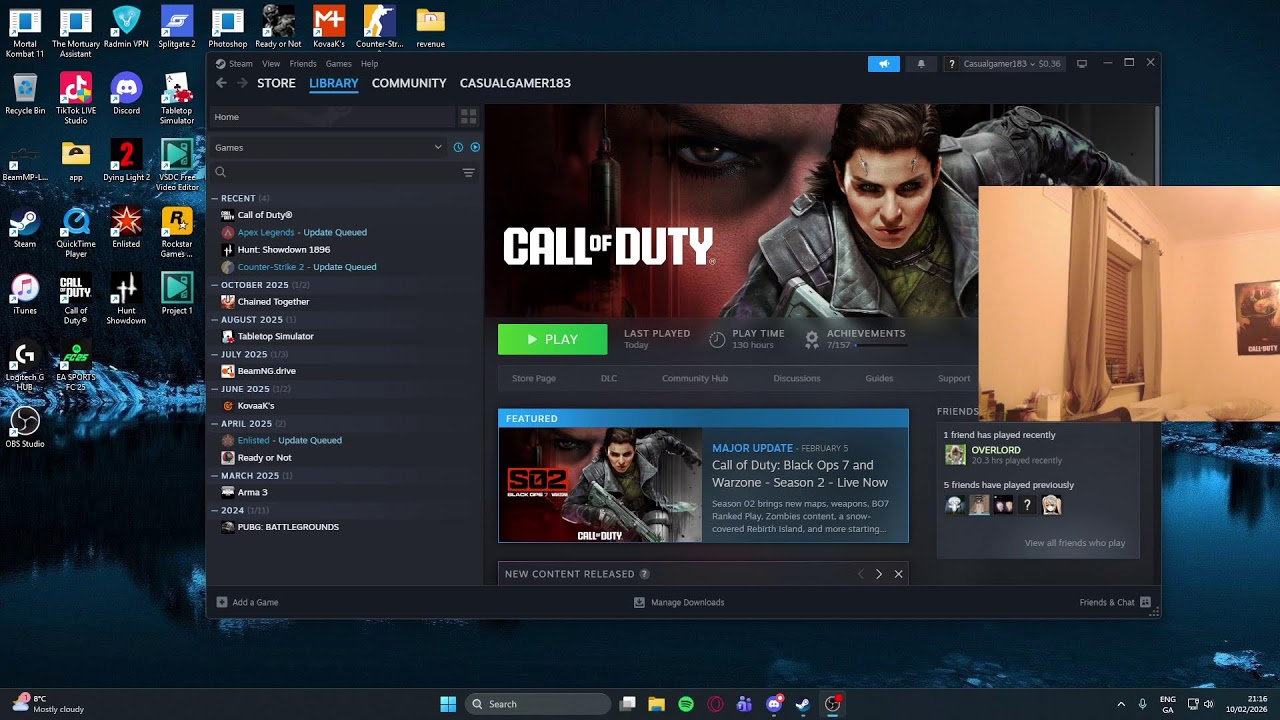Image resolution: width=1280 pixels, height=720 pixels.
Task: Open the Photoshop desktop shortcut
Action: 228,28
